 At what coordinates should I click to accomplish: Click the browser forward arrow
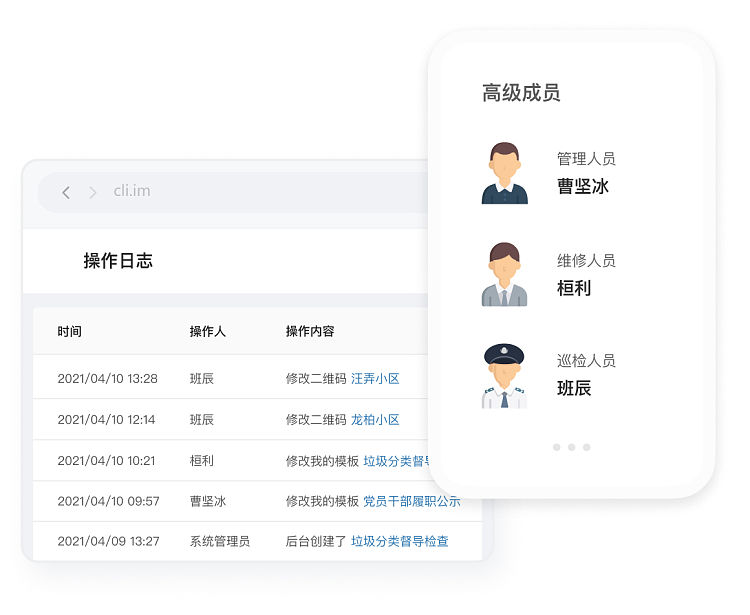point(93,192)
